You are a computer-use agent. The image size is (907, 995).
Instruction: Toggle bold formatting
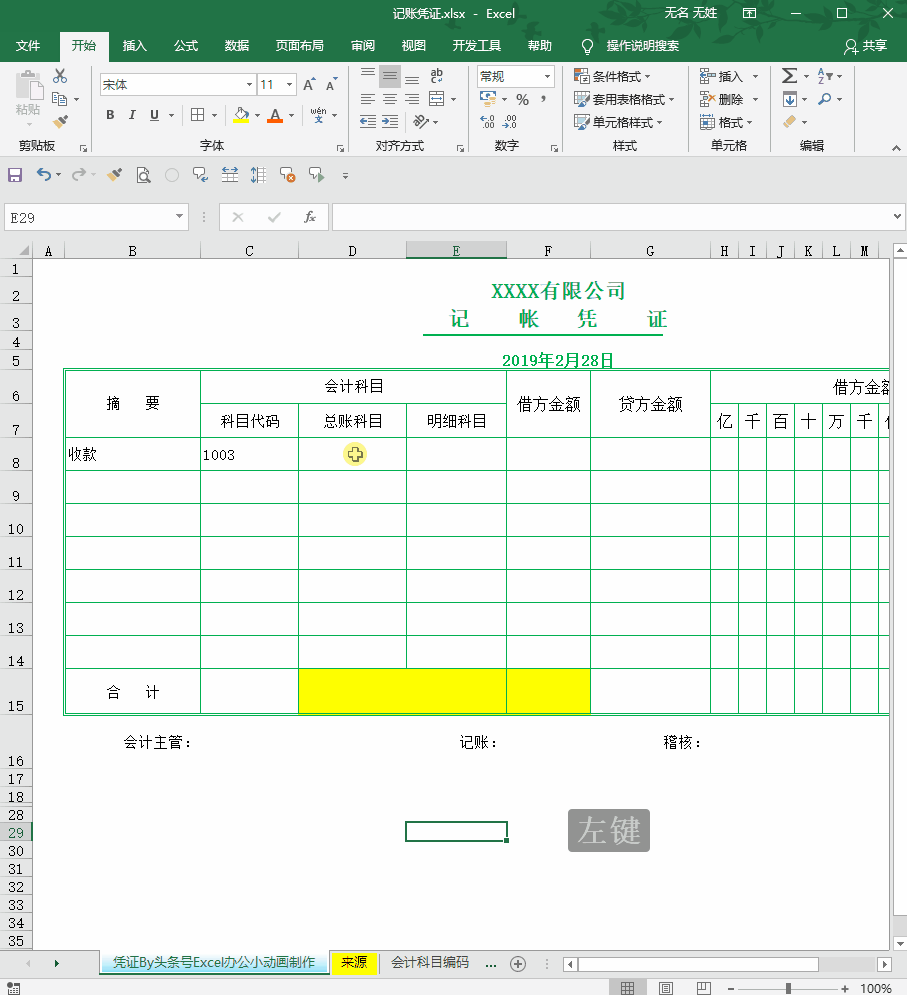110,115
